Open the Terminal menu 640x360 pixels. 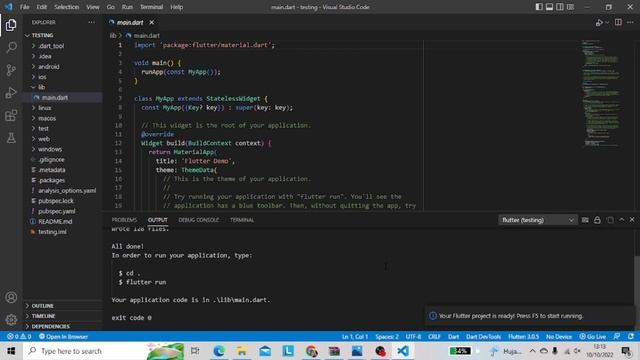click(151, 7)
